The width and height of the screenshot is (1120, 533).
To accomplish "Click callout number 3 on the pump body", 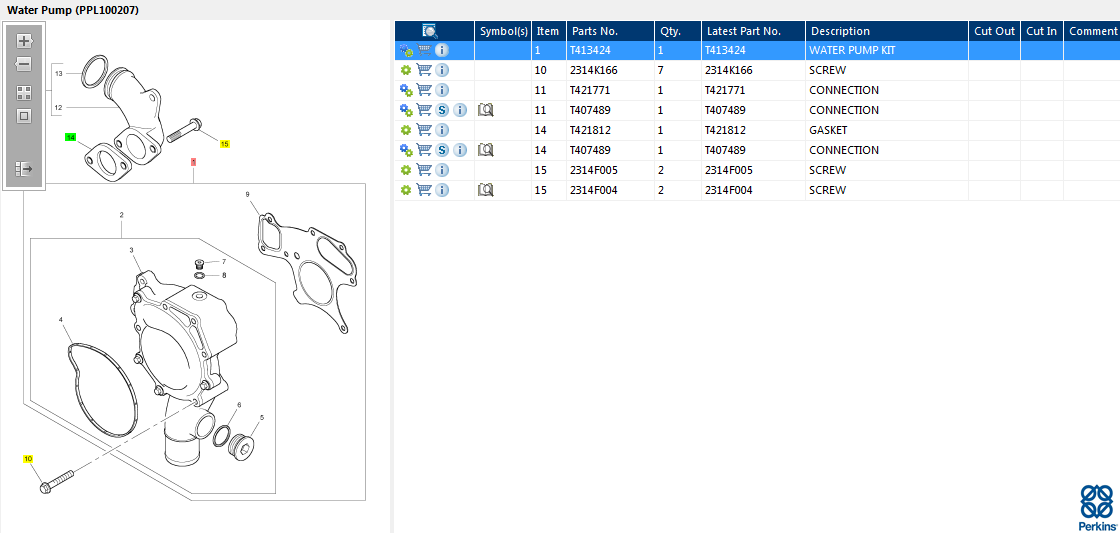I will click(131, 250).
